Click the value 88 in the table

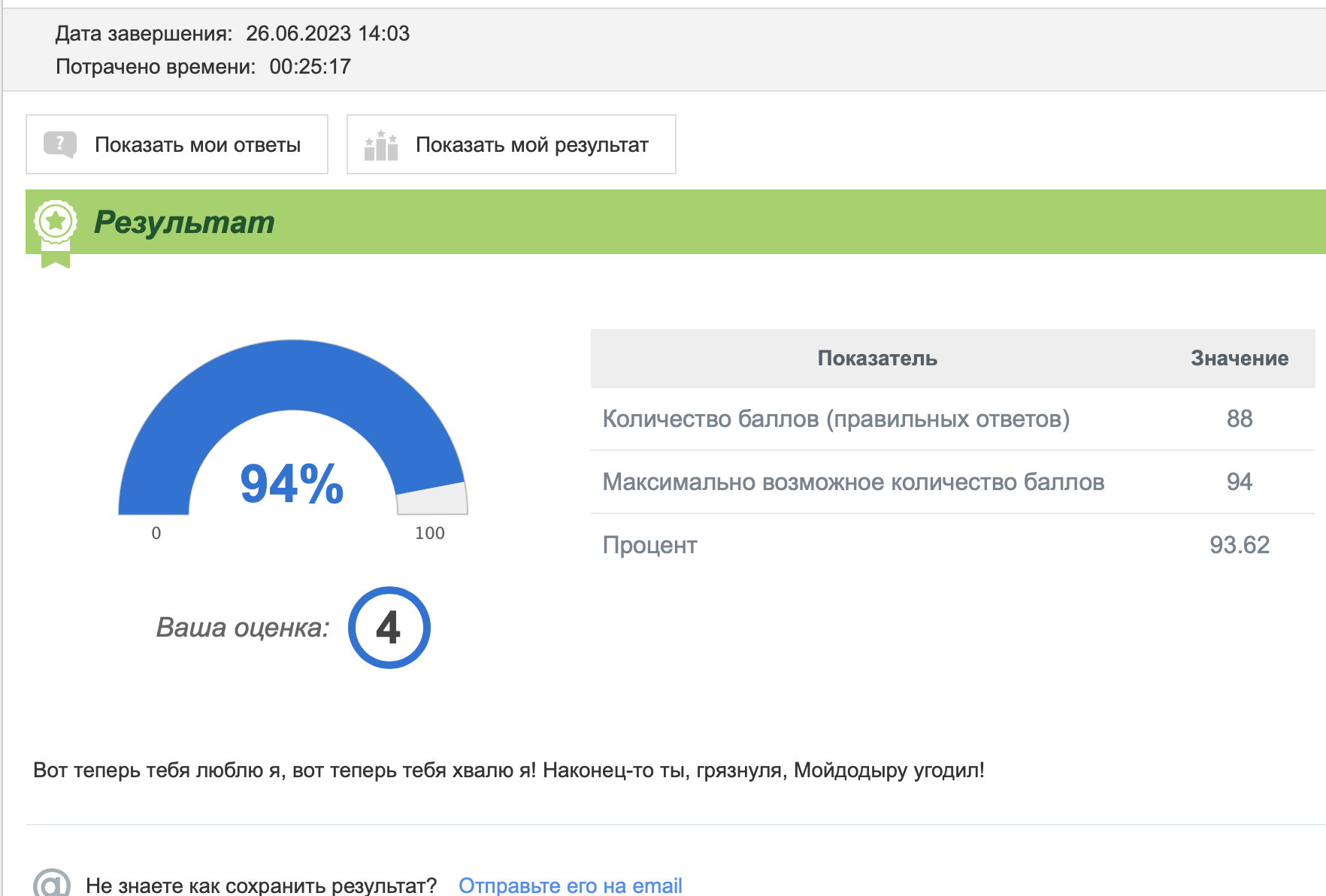1240,419
